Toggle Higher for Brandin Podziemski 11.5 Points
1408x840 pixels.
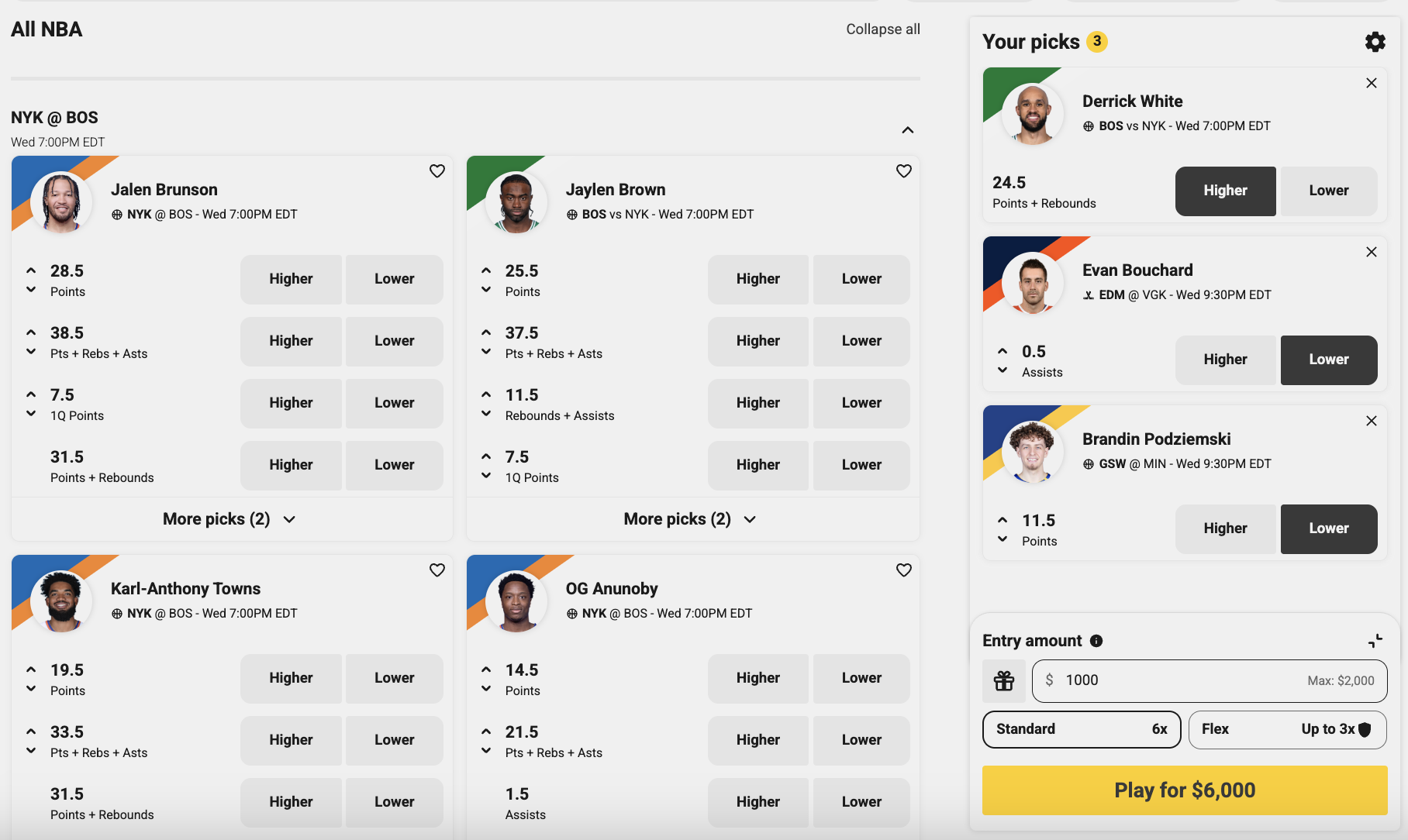click(x=1225, y=528)
